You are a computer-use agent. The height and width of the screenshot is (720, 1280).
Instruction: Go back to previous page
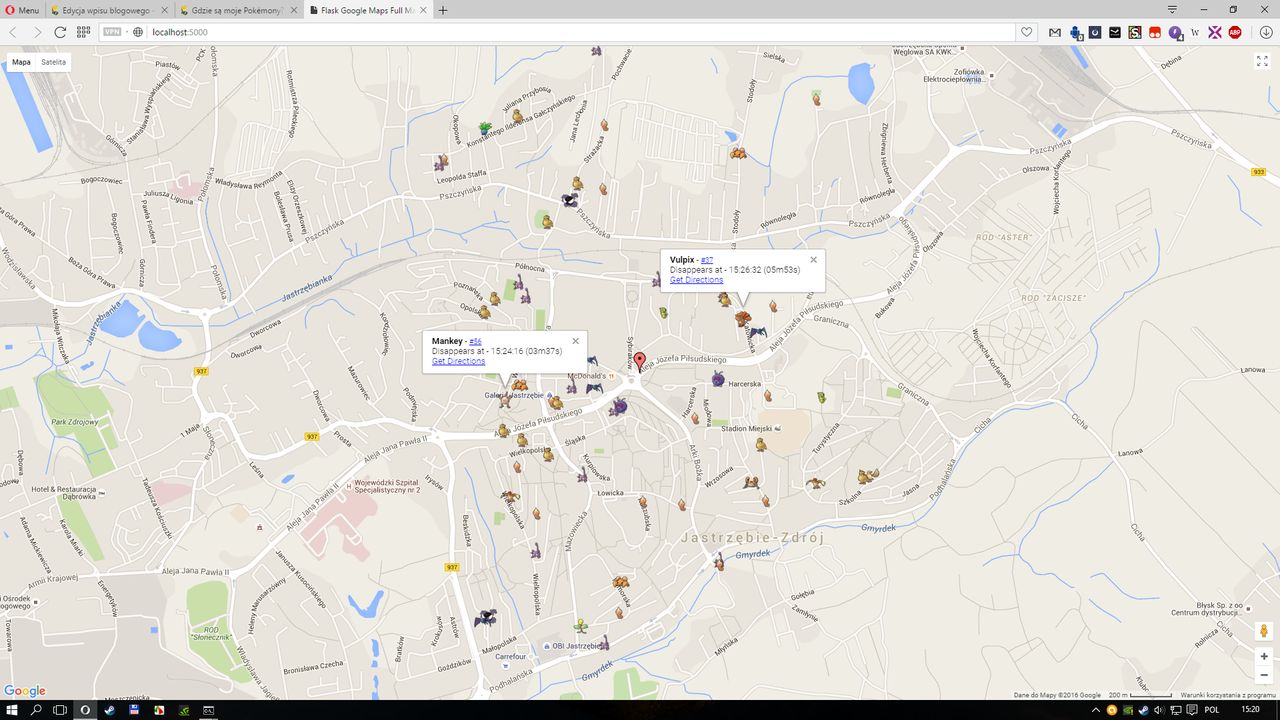[x=14, y=32]
